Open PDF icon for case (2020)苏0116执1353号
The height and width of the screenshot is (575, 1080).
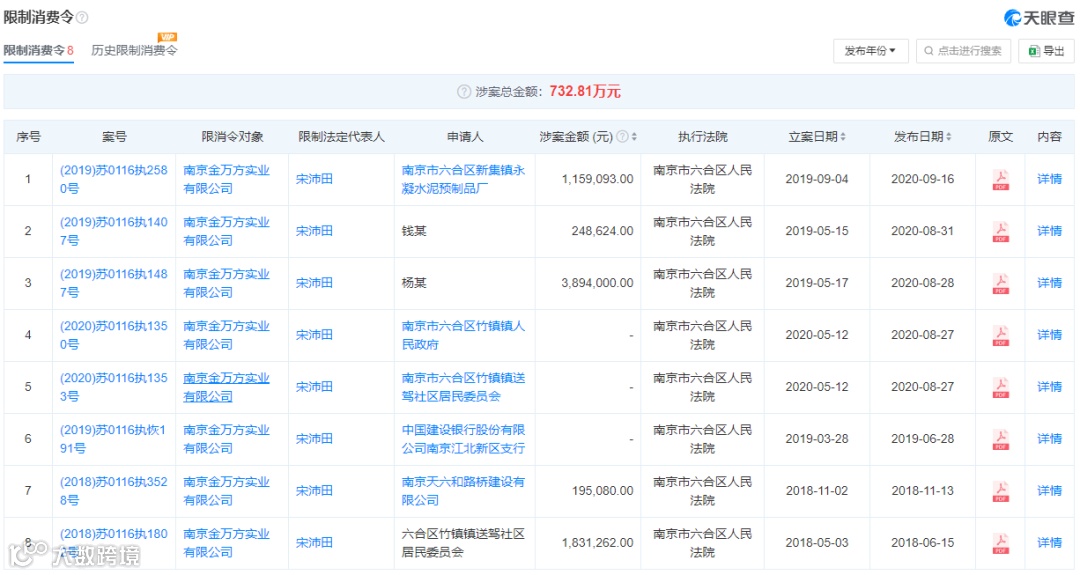click(1000, 387)
